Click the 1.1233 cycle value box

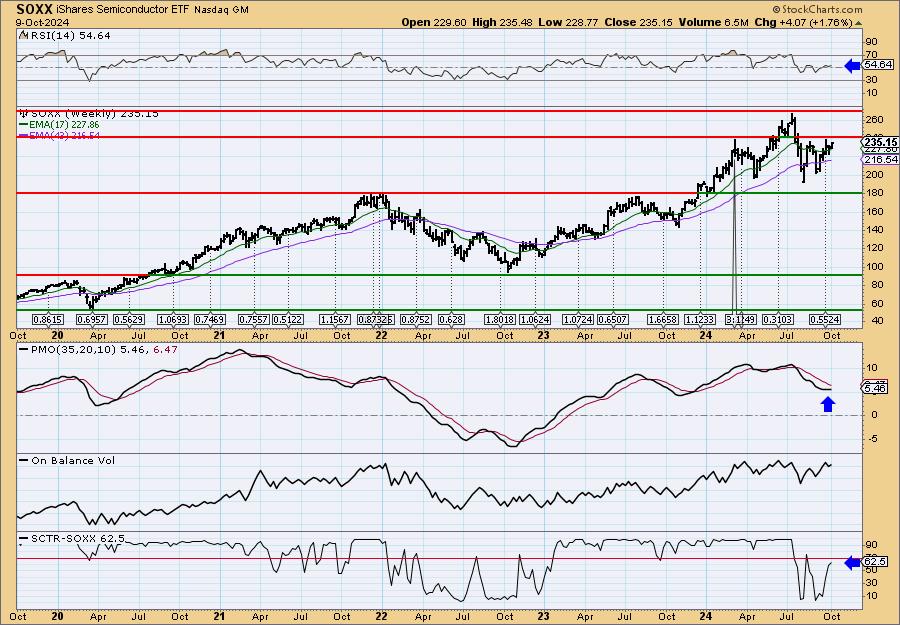click(700, 319)
